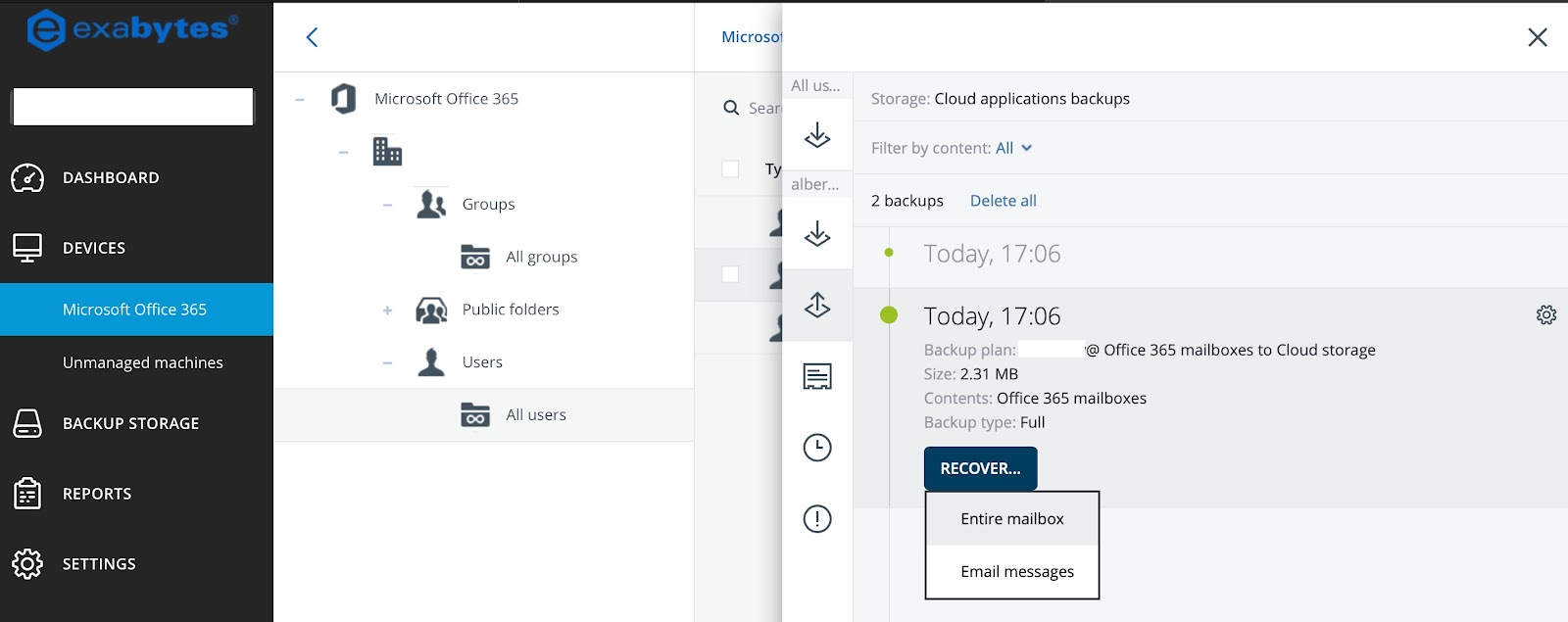Image resolution: width=1568 pixels, height=622 pixels.
Task: Select Users tree label
Action: coord(482,362)
